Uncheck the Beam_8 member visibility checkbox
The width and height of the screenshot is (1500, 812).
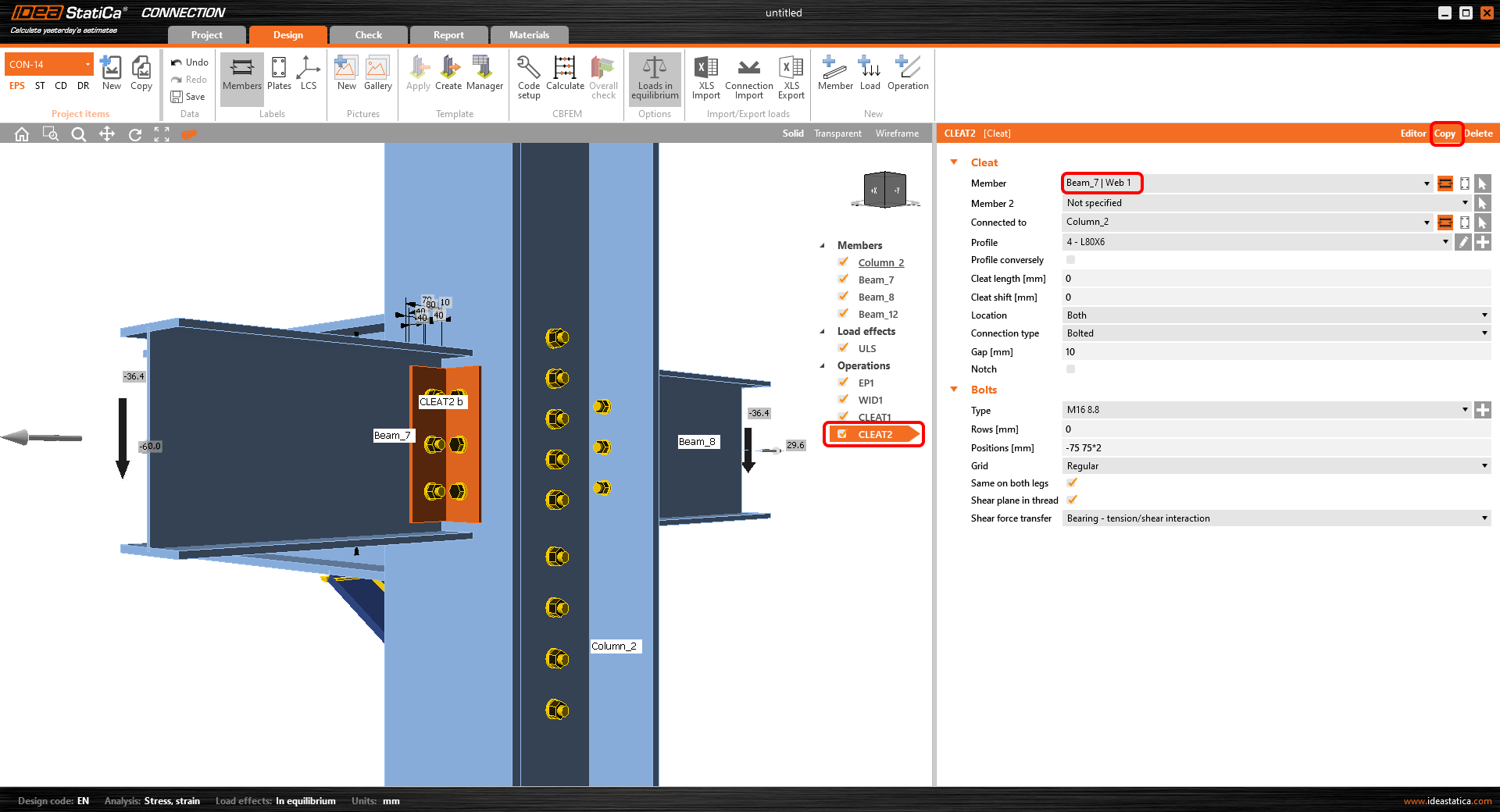point(844,297)
